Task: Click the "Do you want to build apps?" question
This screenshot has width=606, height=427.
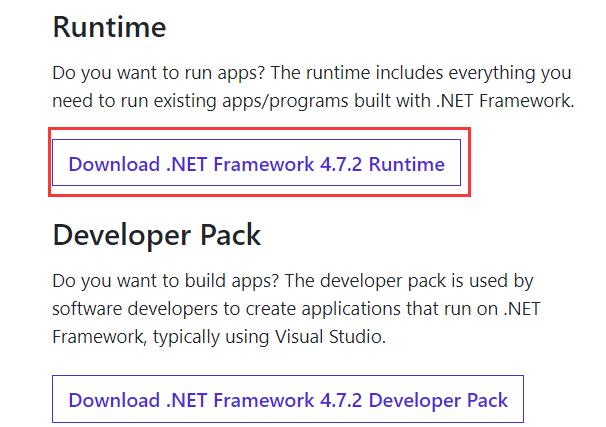Action: pos(165,281)
